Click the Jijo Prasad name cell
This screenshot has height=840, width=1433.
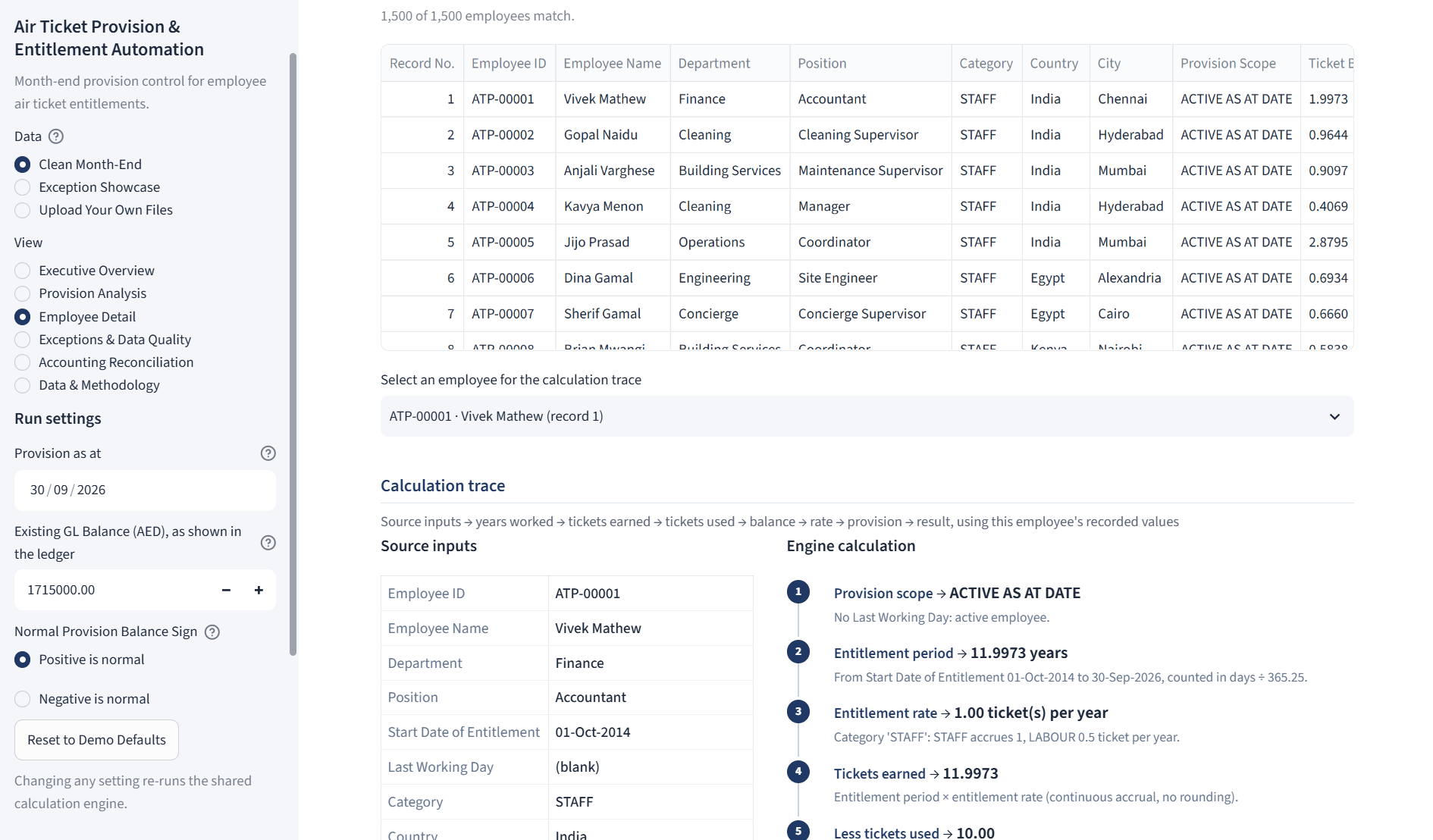point(613,243)
